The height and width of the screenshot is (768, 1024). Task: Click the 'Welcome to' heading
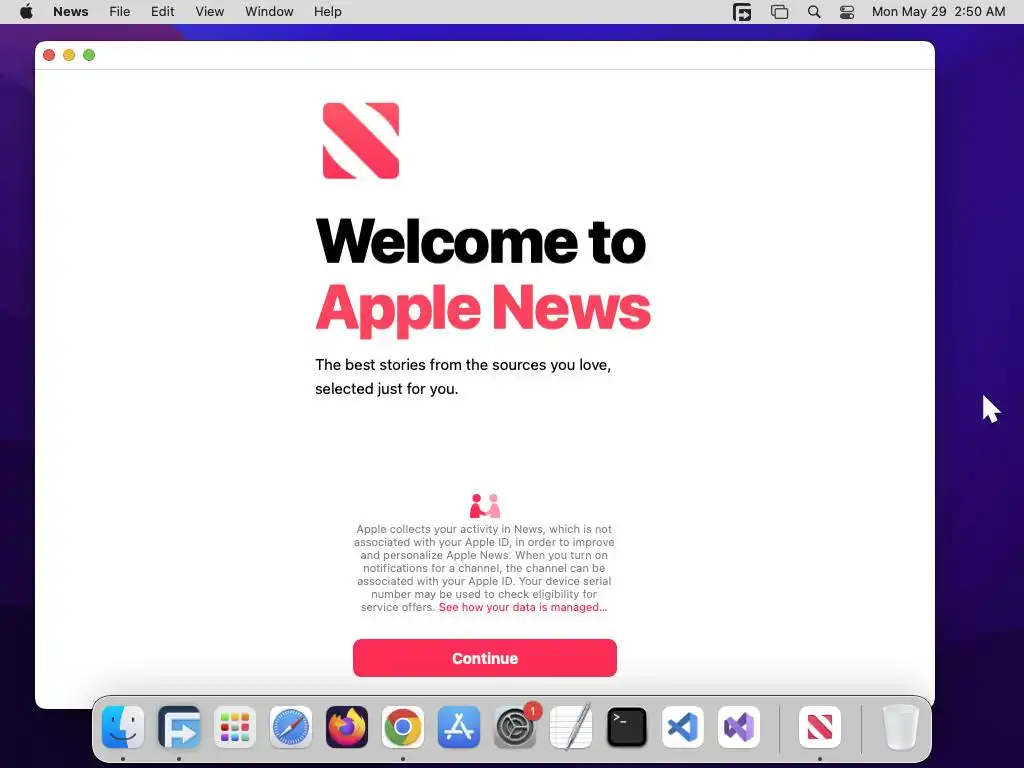click(481, 241)
